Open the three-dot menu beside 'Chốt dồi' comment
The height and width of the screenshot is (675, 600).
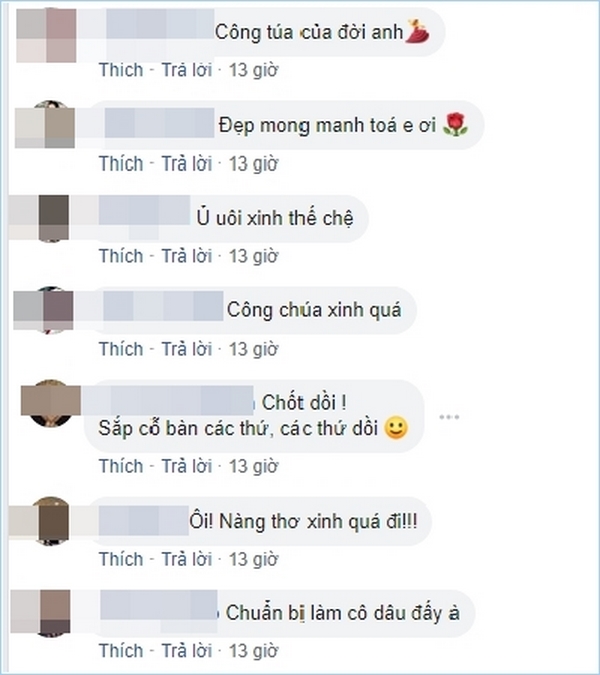[449, 417]
